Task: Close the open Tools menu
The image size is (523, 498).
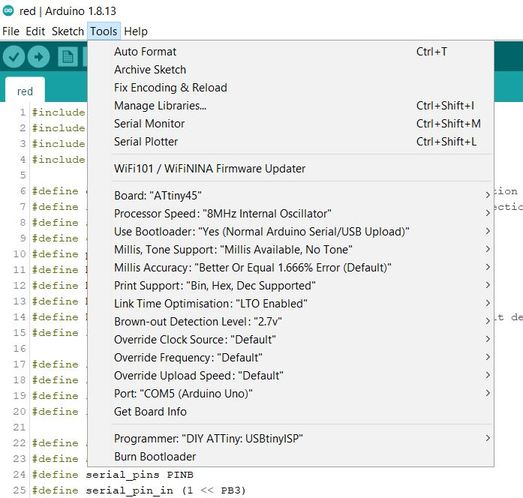Action: pyautogui.click(x=104, y=31)
